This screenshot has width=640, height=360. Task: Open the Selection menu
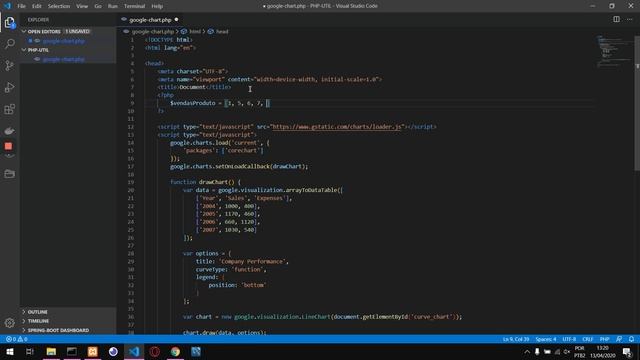59,6
